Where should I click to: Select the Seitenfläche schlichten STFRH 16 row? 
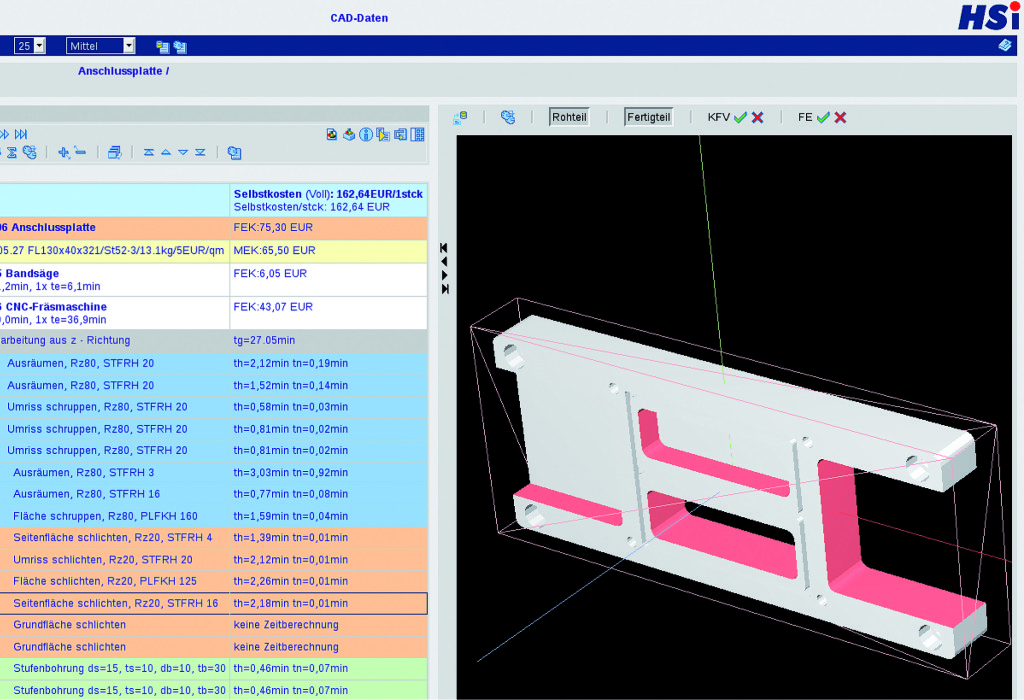click(214, 603)
